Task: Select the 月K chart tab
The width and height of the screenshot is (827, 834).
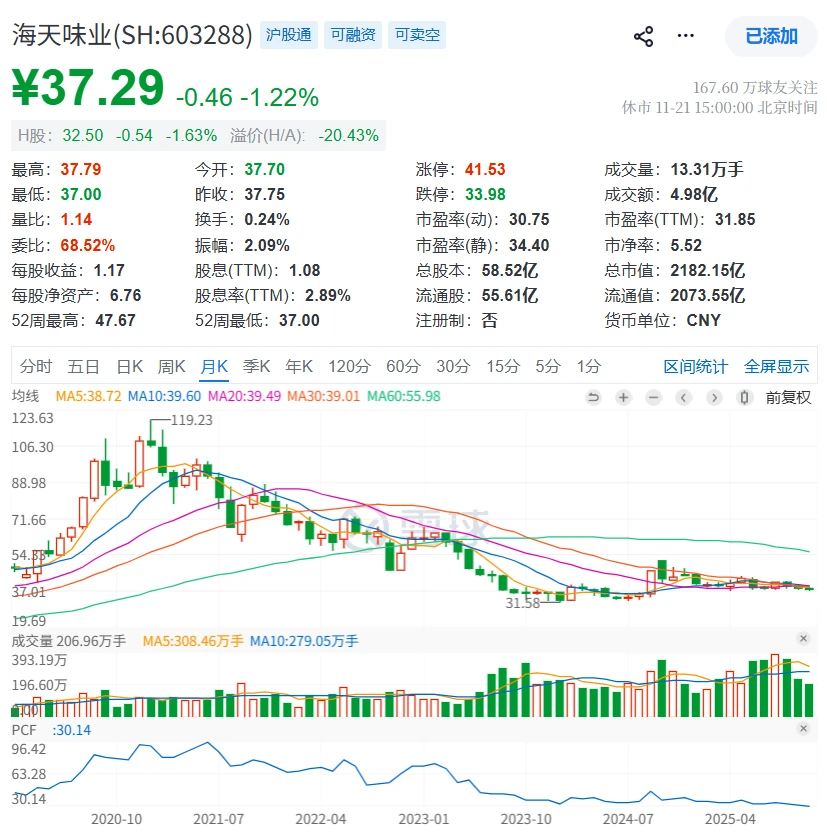Action: [x=214, y=366]
